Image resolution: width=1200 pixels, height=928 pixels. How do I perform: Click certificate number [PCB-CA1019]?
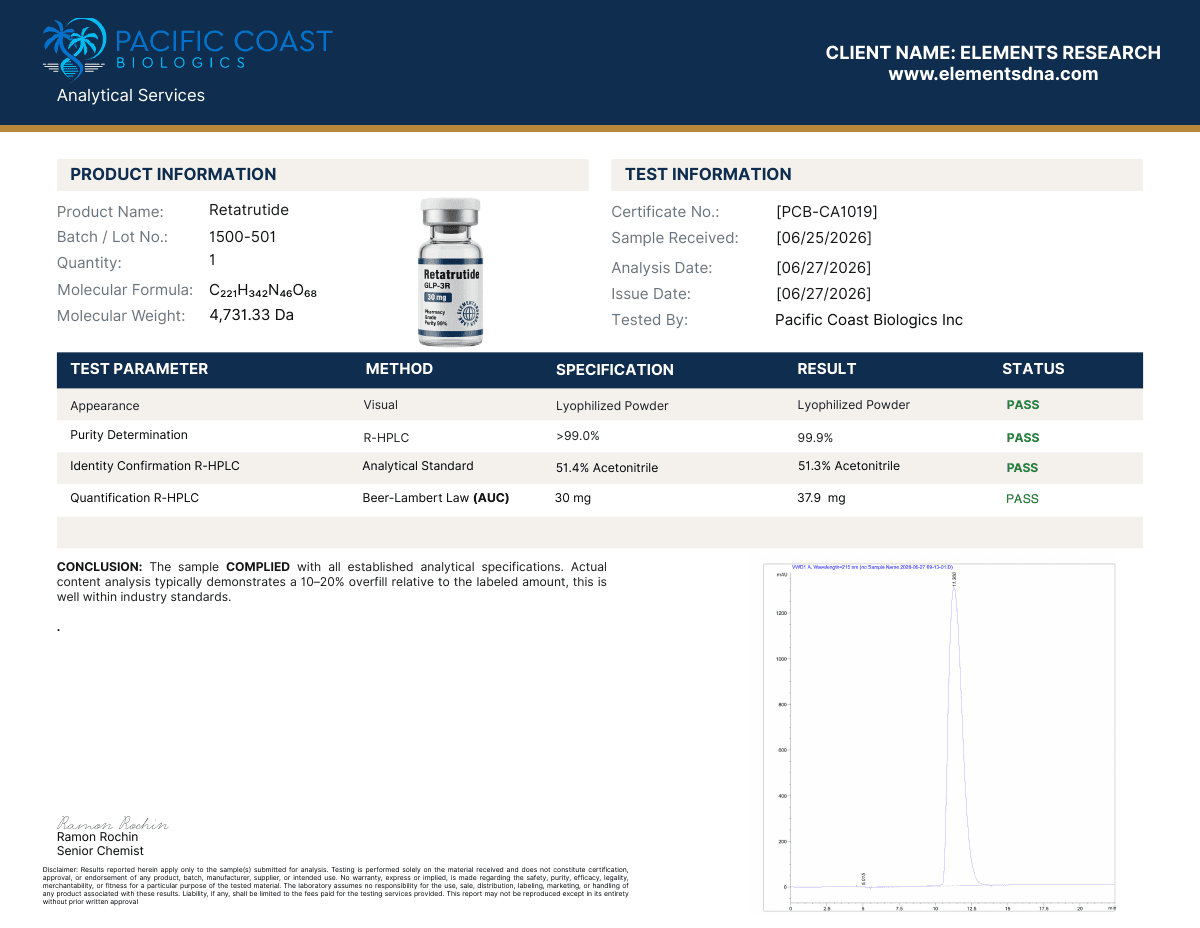coord(827,212)
